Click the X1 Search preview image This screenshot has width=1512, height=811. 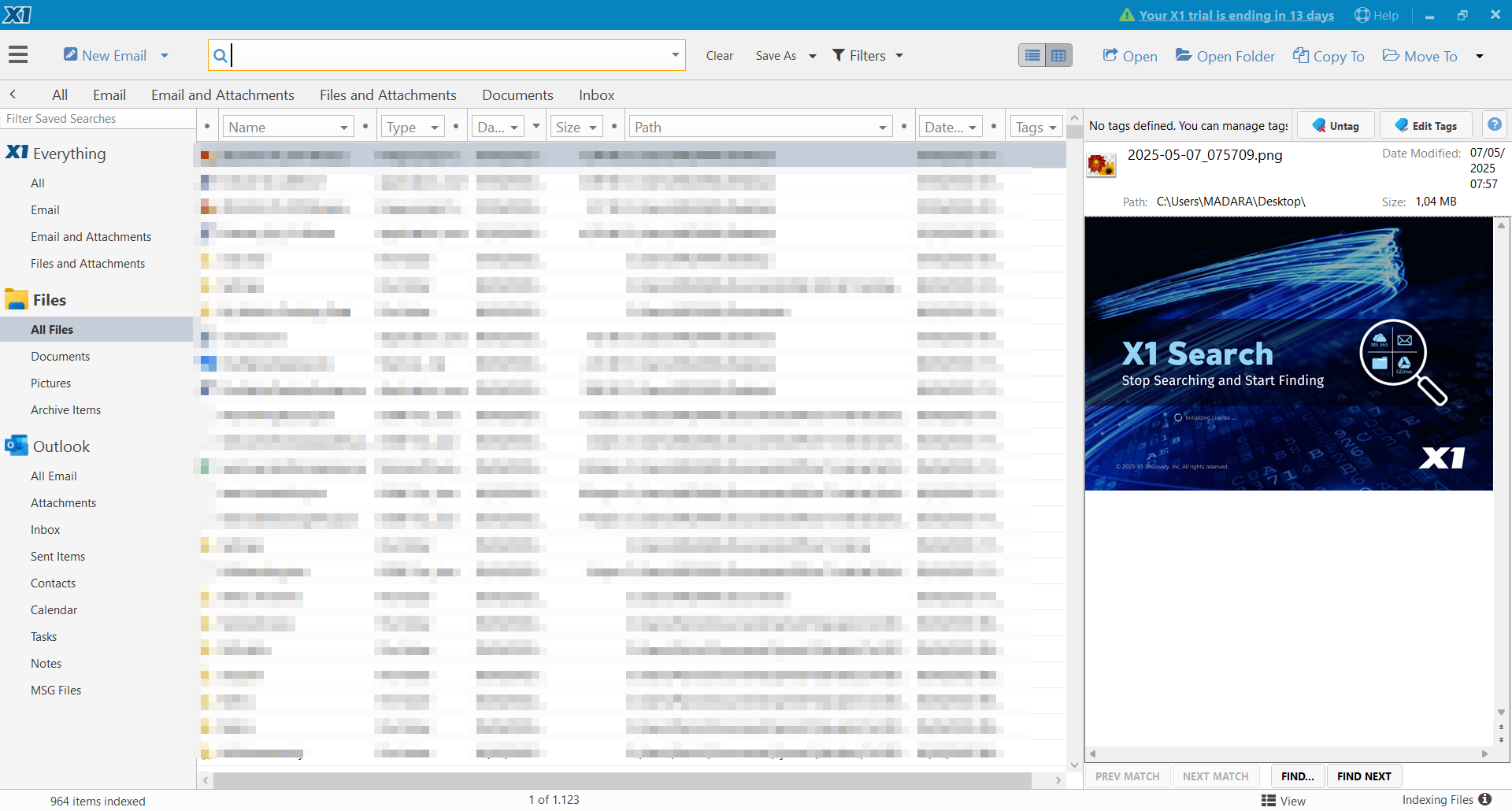1288,354
